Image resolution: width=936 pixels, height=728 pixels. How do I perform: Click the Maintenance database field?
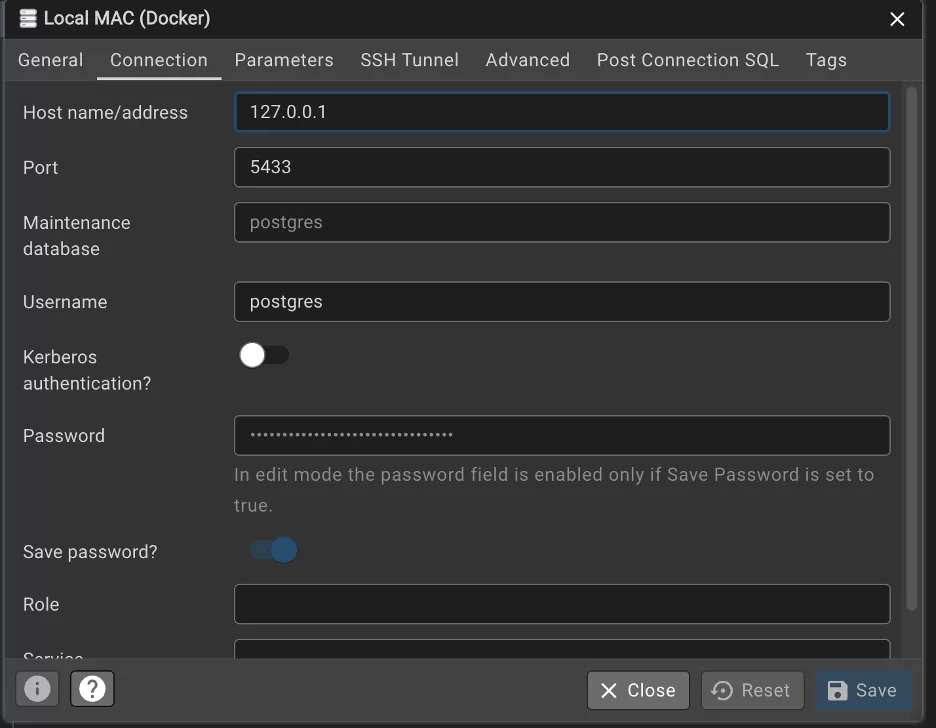[561, 222]
